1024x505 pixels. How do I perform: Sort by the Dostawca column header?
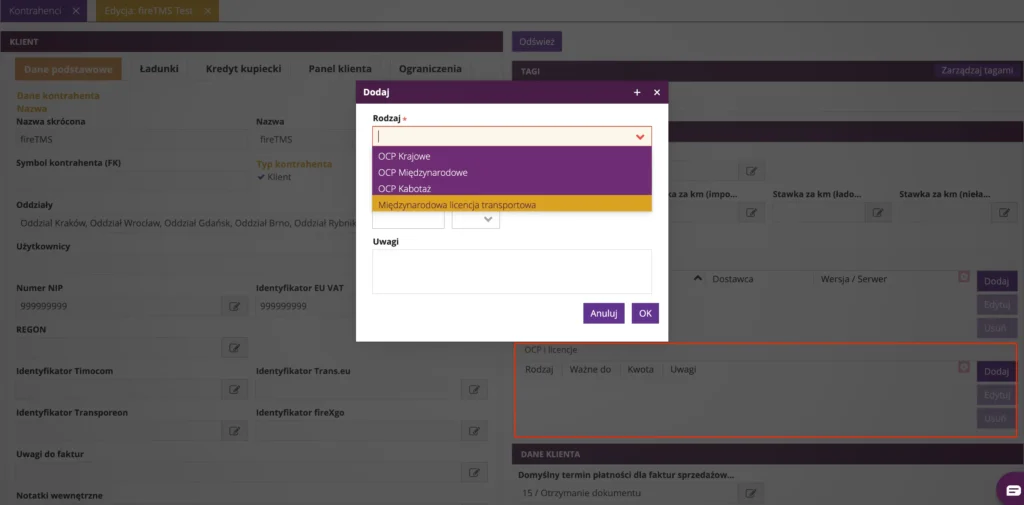point(733,279)
